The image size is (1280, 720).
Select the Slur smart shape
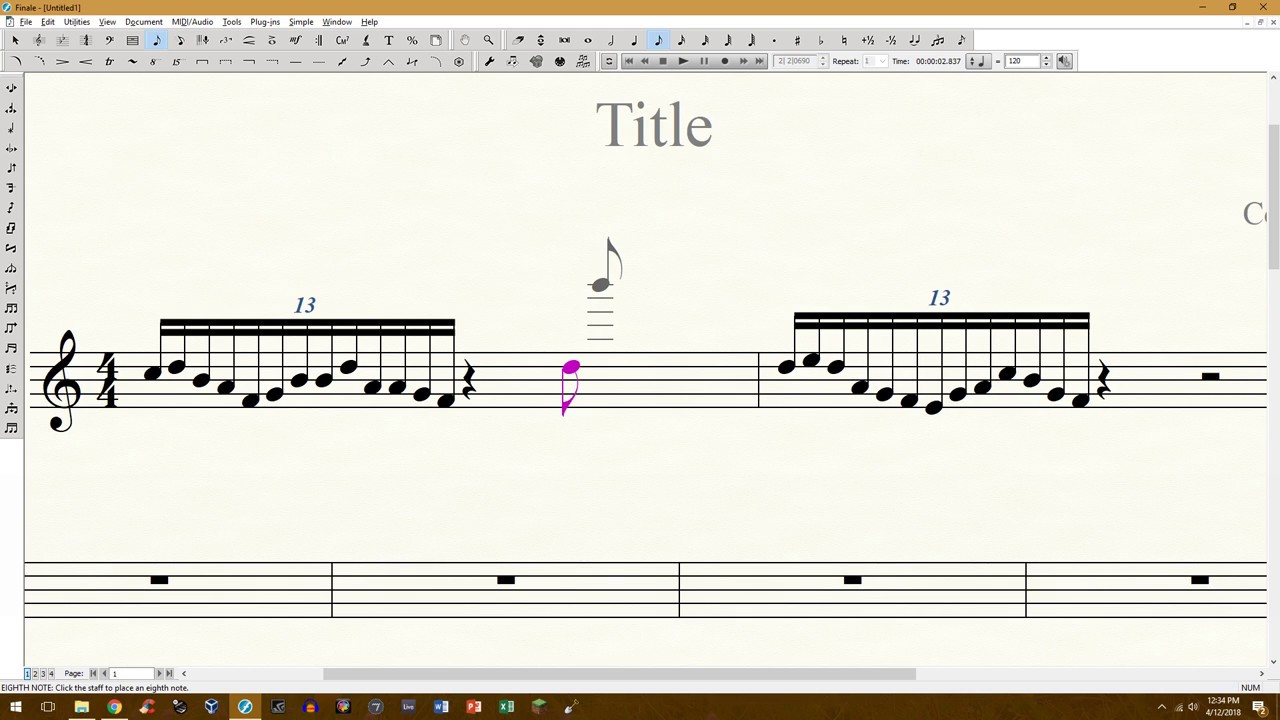[15, 61]
